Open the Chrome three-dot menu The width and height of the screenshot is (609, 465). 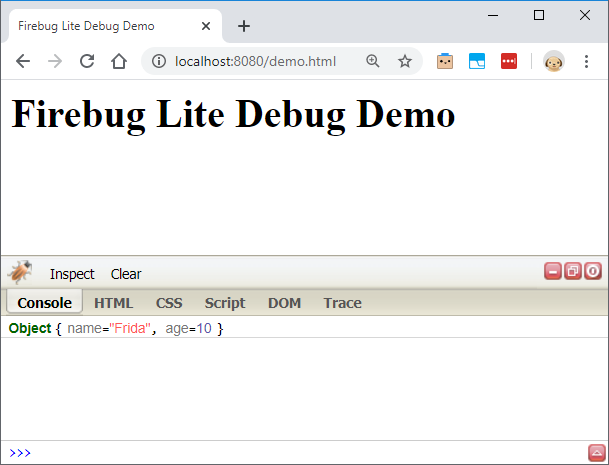[586, 61]
